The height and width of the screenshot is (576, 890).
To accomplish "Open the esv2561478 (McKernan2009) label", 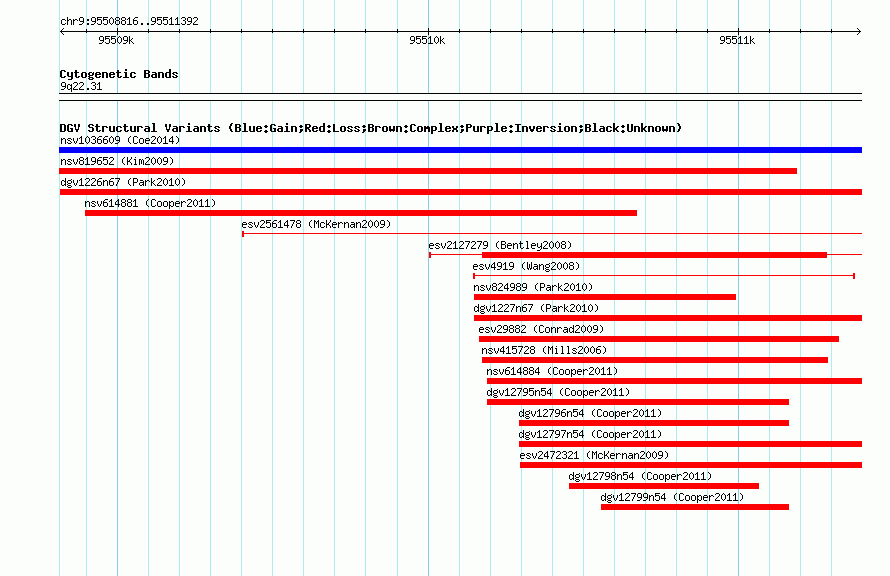I will point(316,224).
